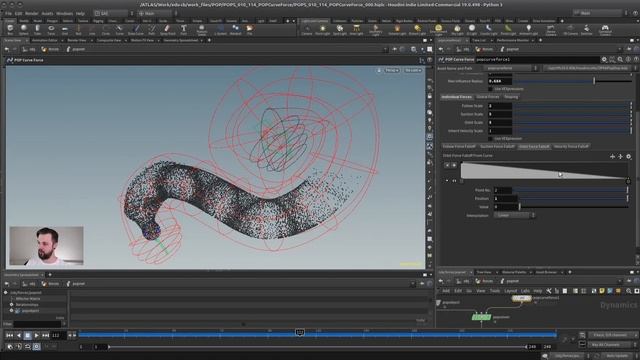Open the desktop selector dropdown
The width and height of the screenshot is (640, 360).
coord(113,13)
